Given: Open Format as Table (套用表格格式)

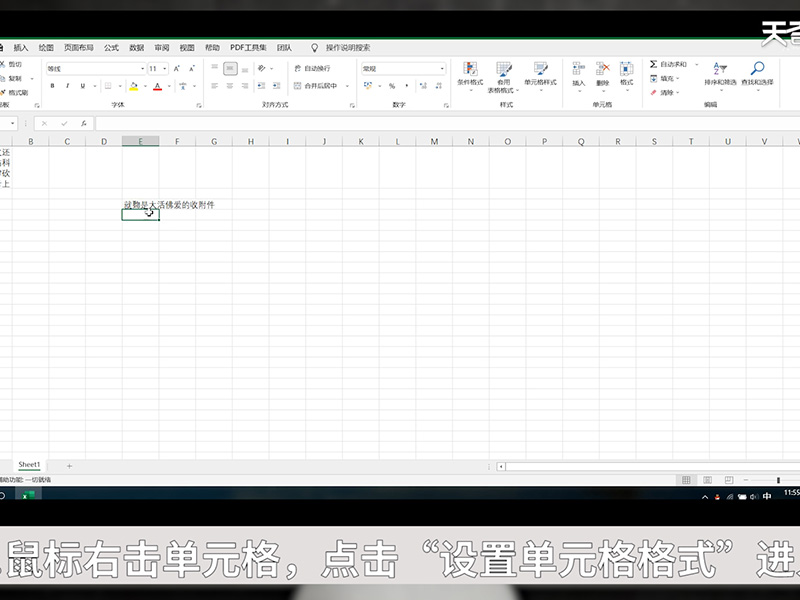Looking at the screenshot, I should pyautogui.click(x=504, y=78).
